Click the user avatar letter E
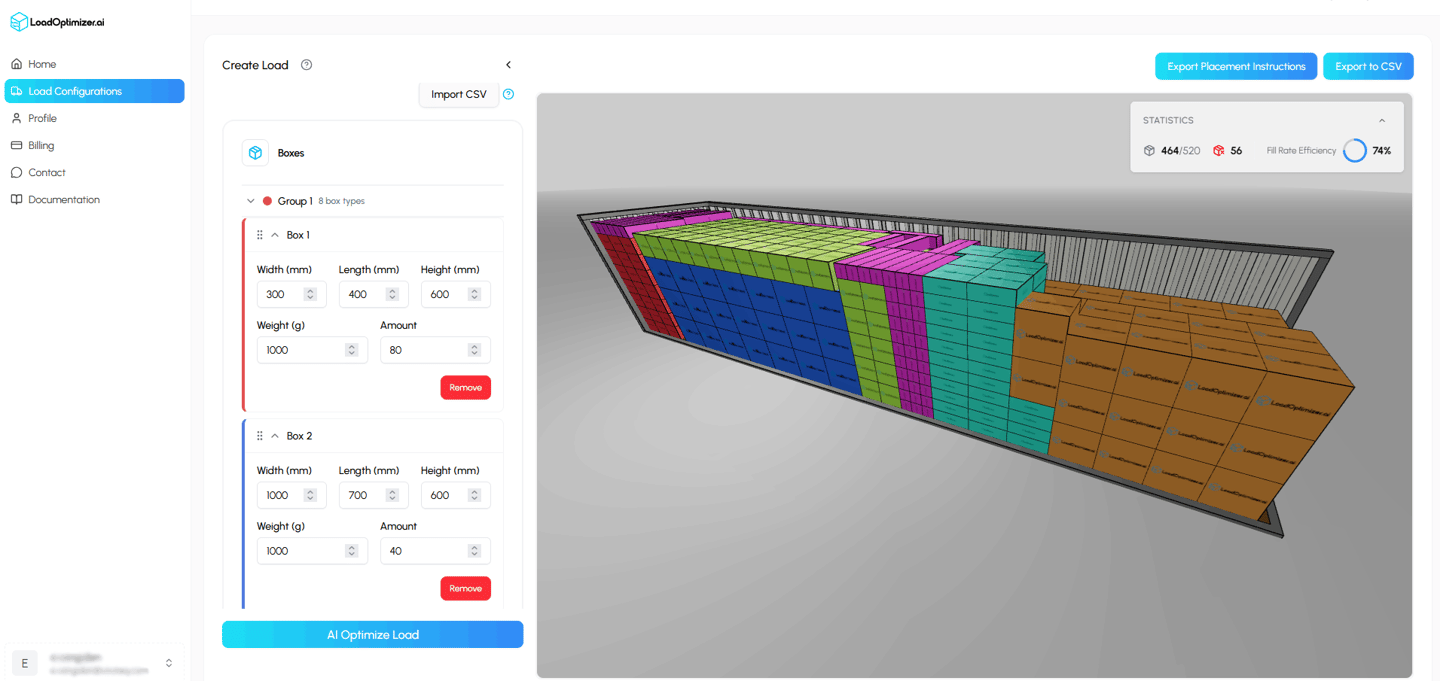 25,663
